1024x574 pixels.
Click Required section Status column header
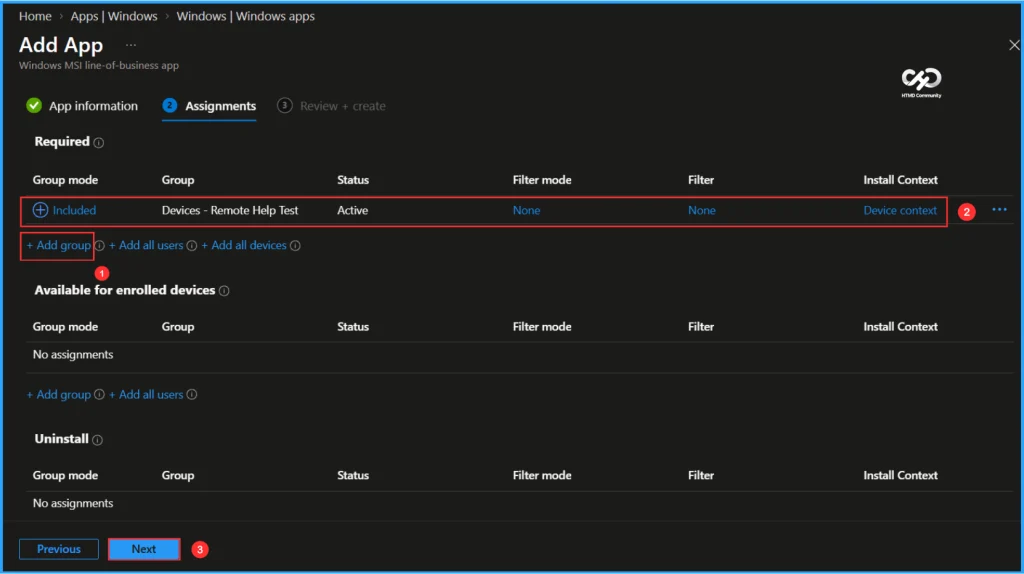pos(353,180)
